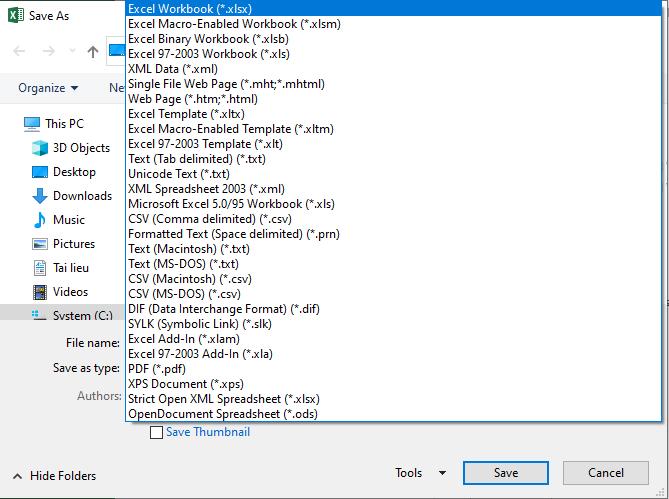Screen dimensions: 669x499
Task: Choose Web Page (*.htm;*.html) type
Action: [x=393, y=99]
